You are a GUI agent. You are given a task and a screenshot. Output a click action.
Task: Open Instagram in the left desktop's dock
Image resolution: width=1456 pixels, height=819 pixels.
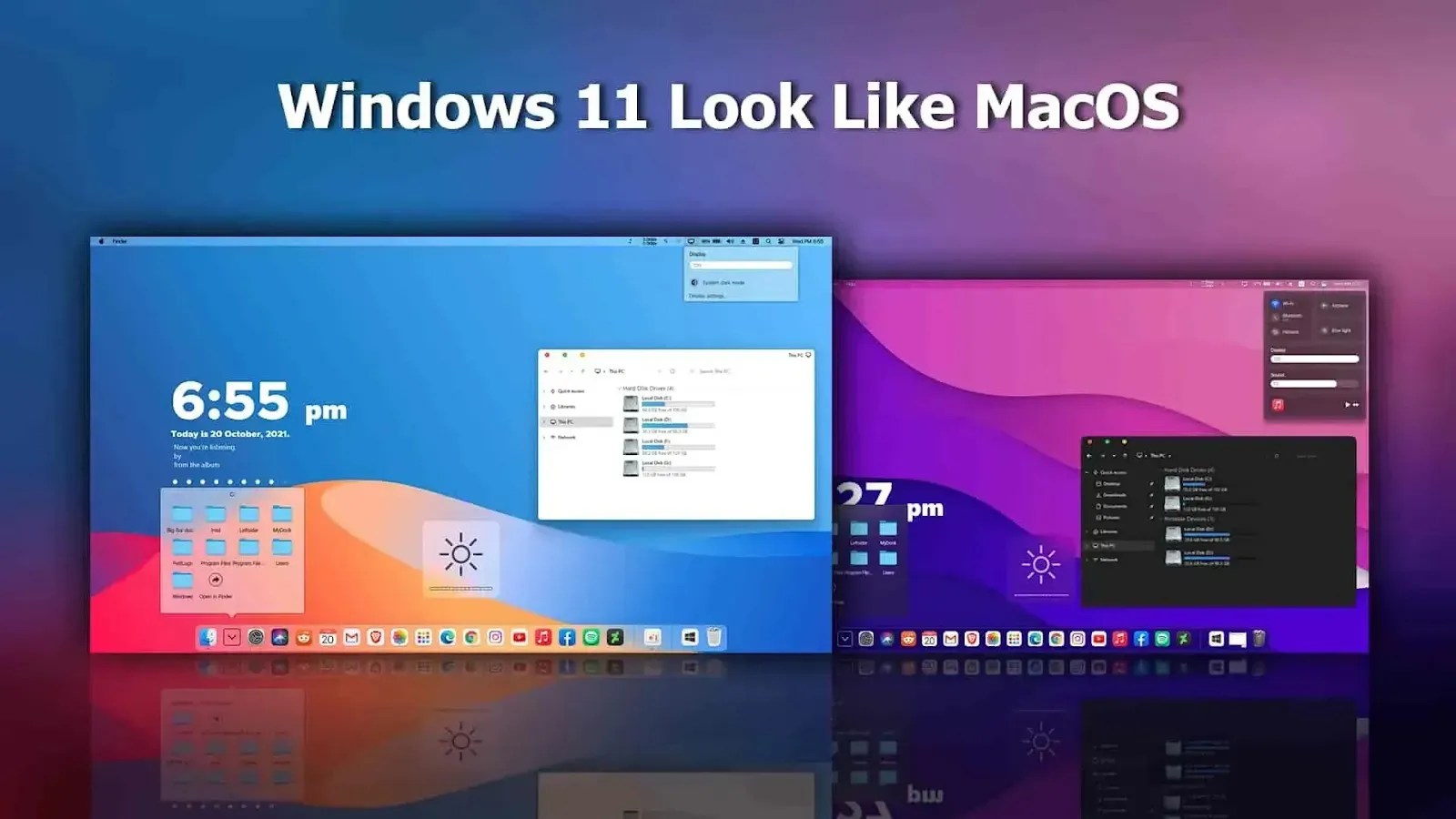coord(495,637)
